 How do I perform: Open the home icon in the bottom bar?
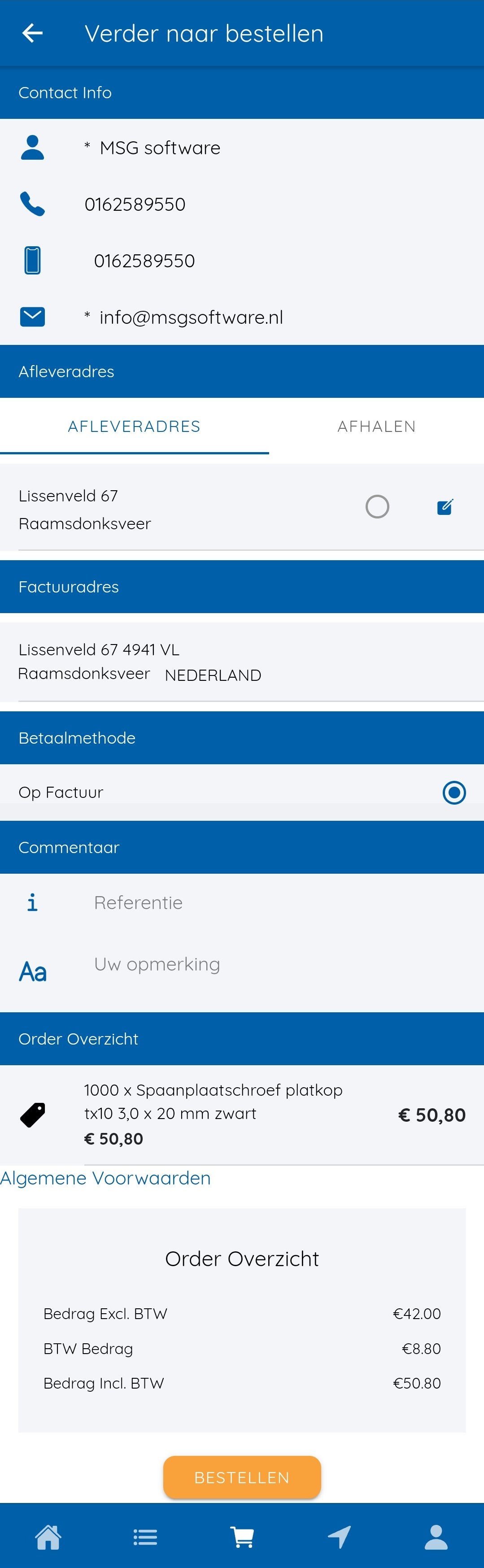(48, 1537)
